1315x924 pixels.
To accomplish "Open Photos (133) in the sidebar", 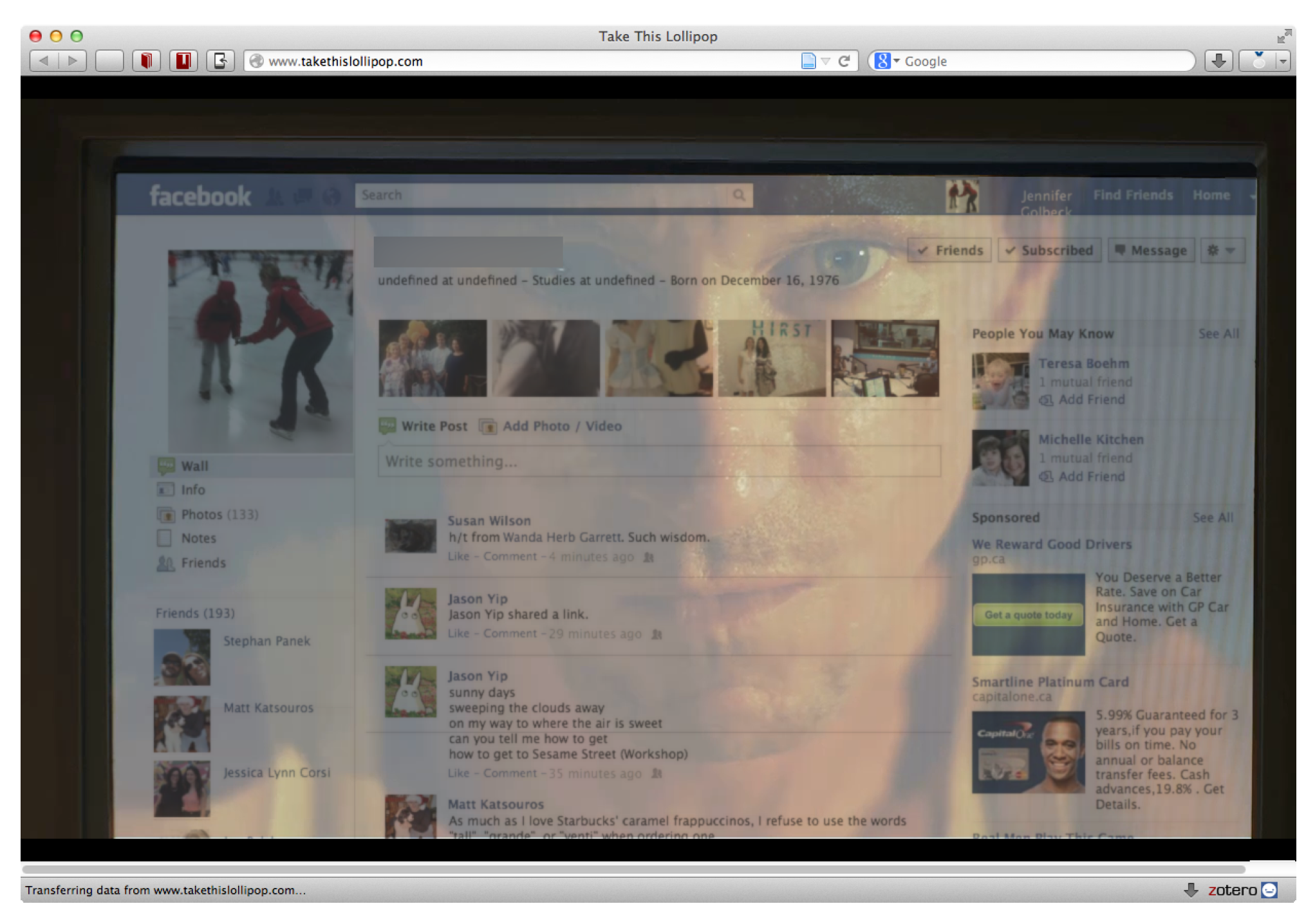I will pyautogui.click(x=219, y=515).
